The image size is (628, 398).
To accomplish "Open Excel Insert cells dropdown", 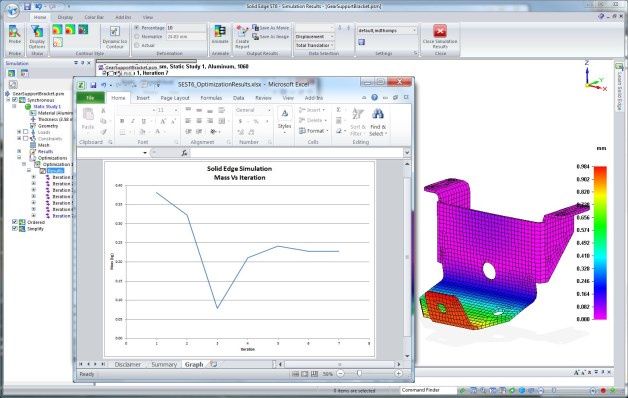I will pyautogui.click(x=312, y=110).
